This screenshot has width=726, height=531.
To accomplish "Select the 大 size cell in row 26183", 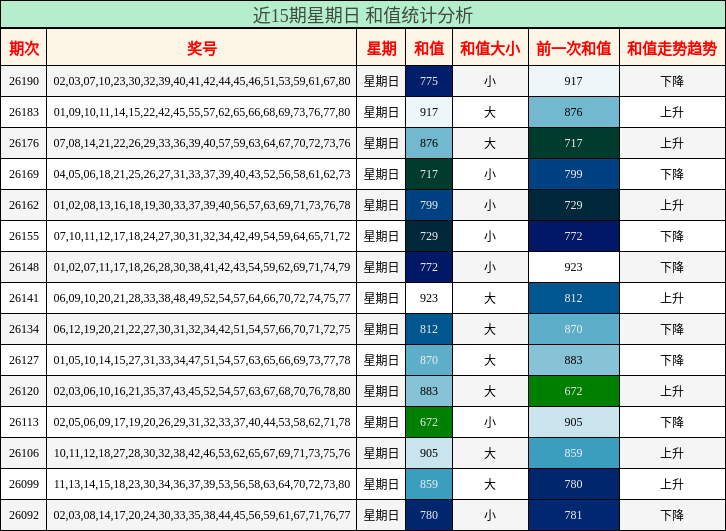I will [x=490, y=112].
